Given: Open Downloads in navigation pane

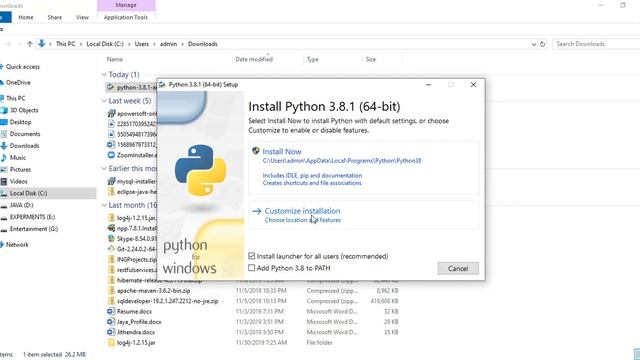Looking at the screenshot, I should 24,146.
